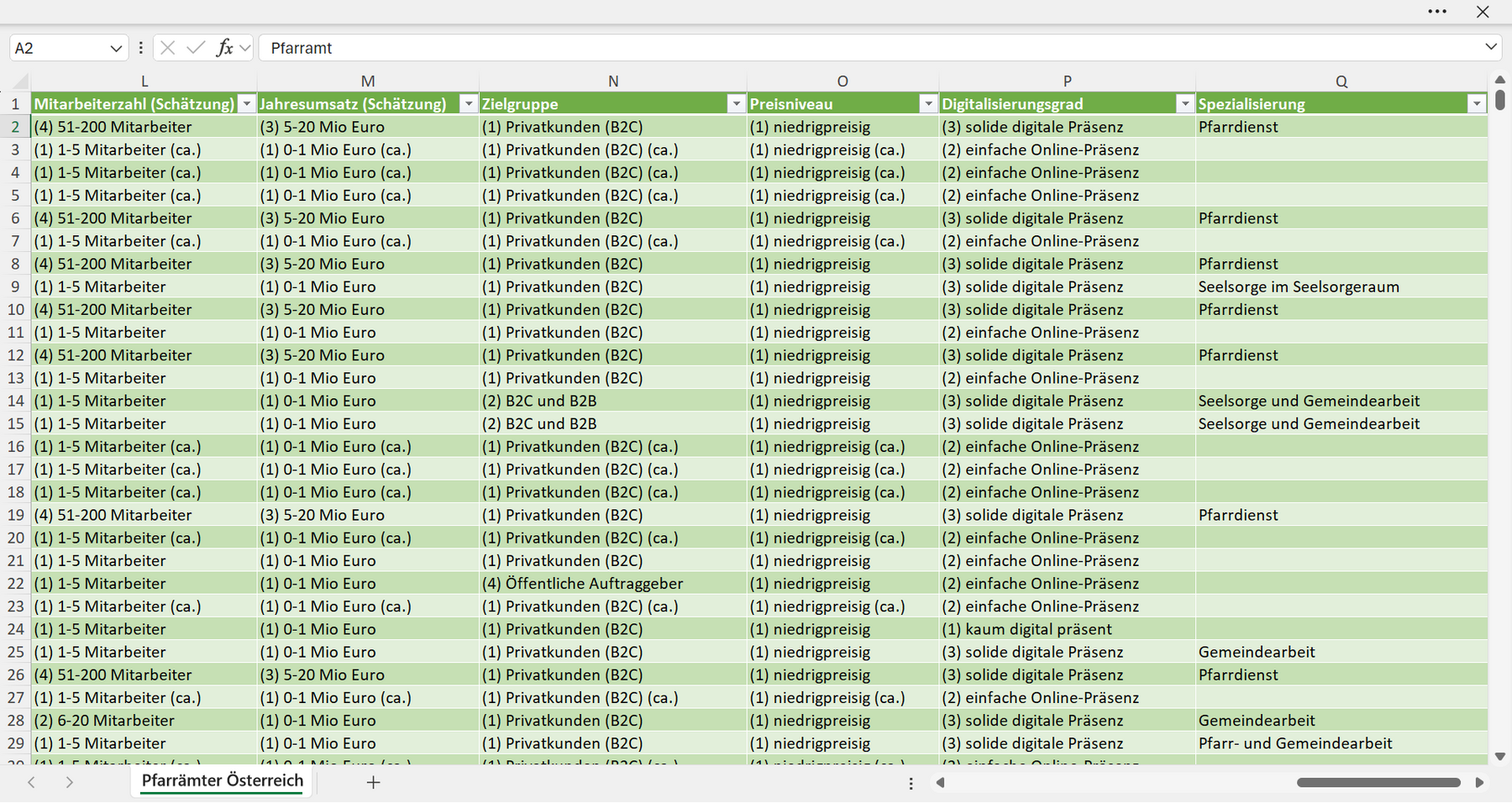Expand the fx function dropdown chevron
The image size is (1512, 803).
coord(245,48)
